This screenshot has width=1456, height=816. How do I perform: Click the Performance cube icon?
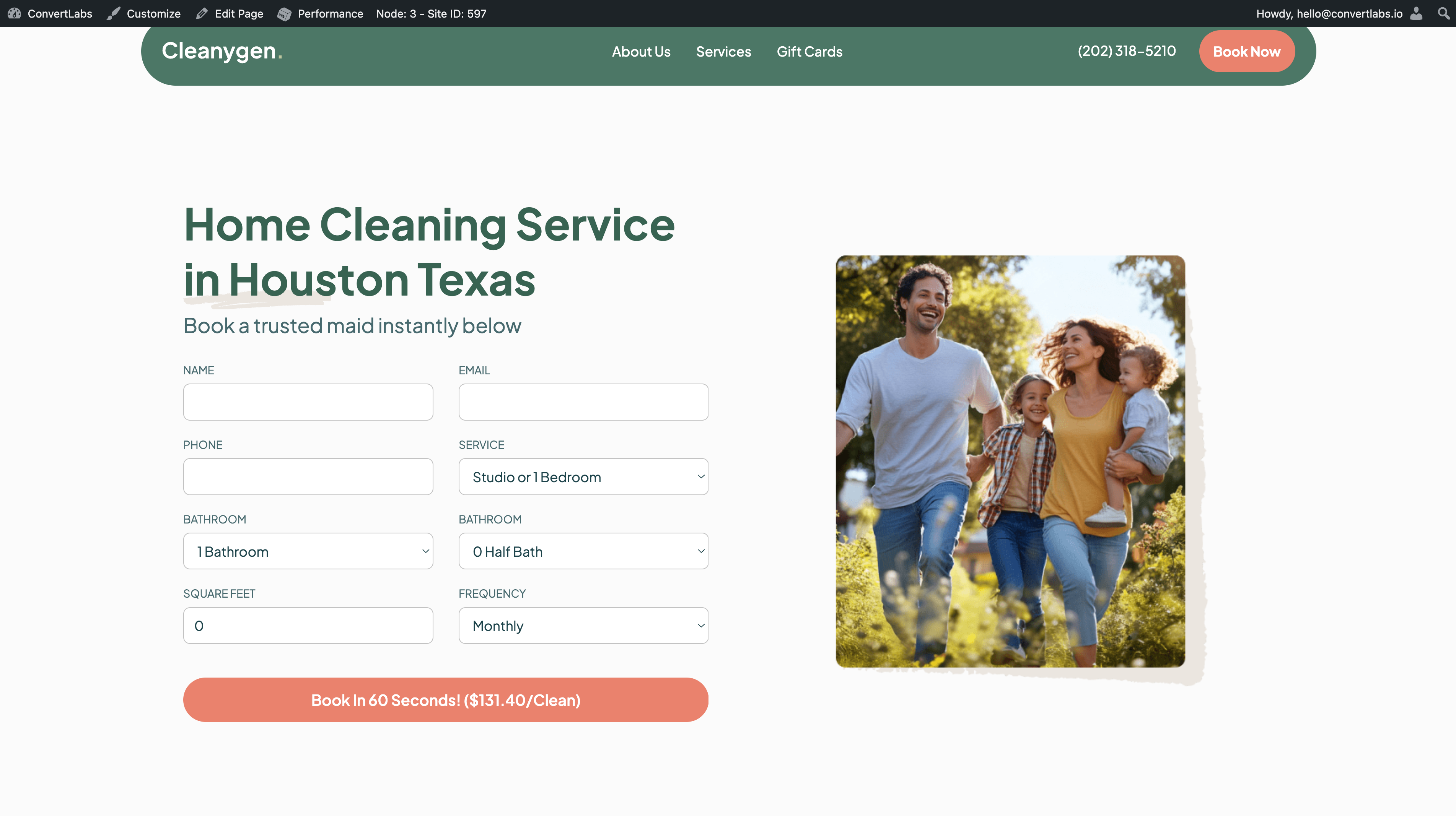pos(284,13)
